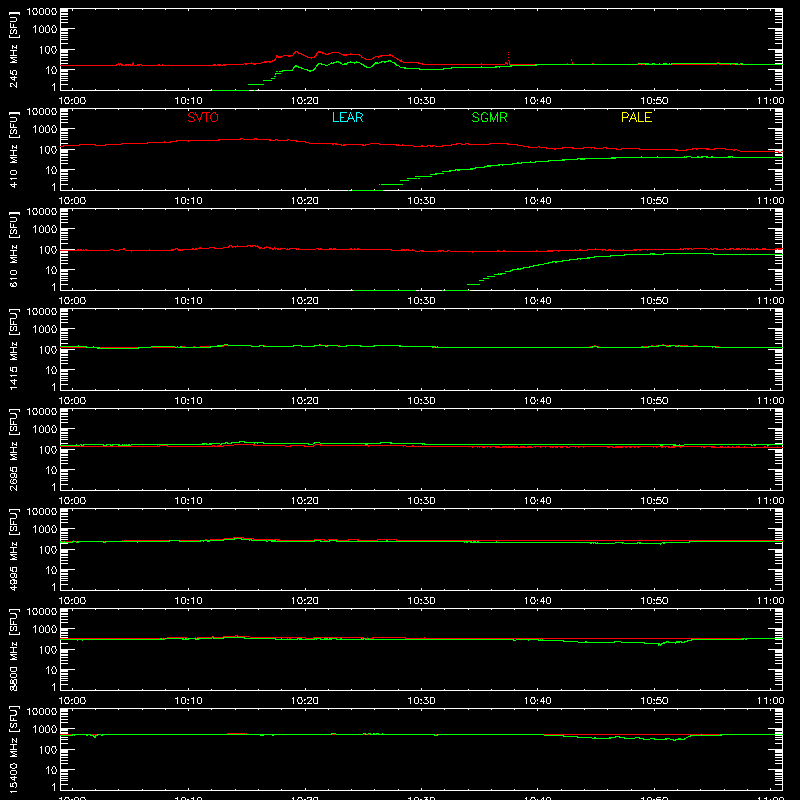
Task: Select the 410 MHz [SFU] axis title
Action: tap(13, 150)
